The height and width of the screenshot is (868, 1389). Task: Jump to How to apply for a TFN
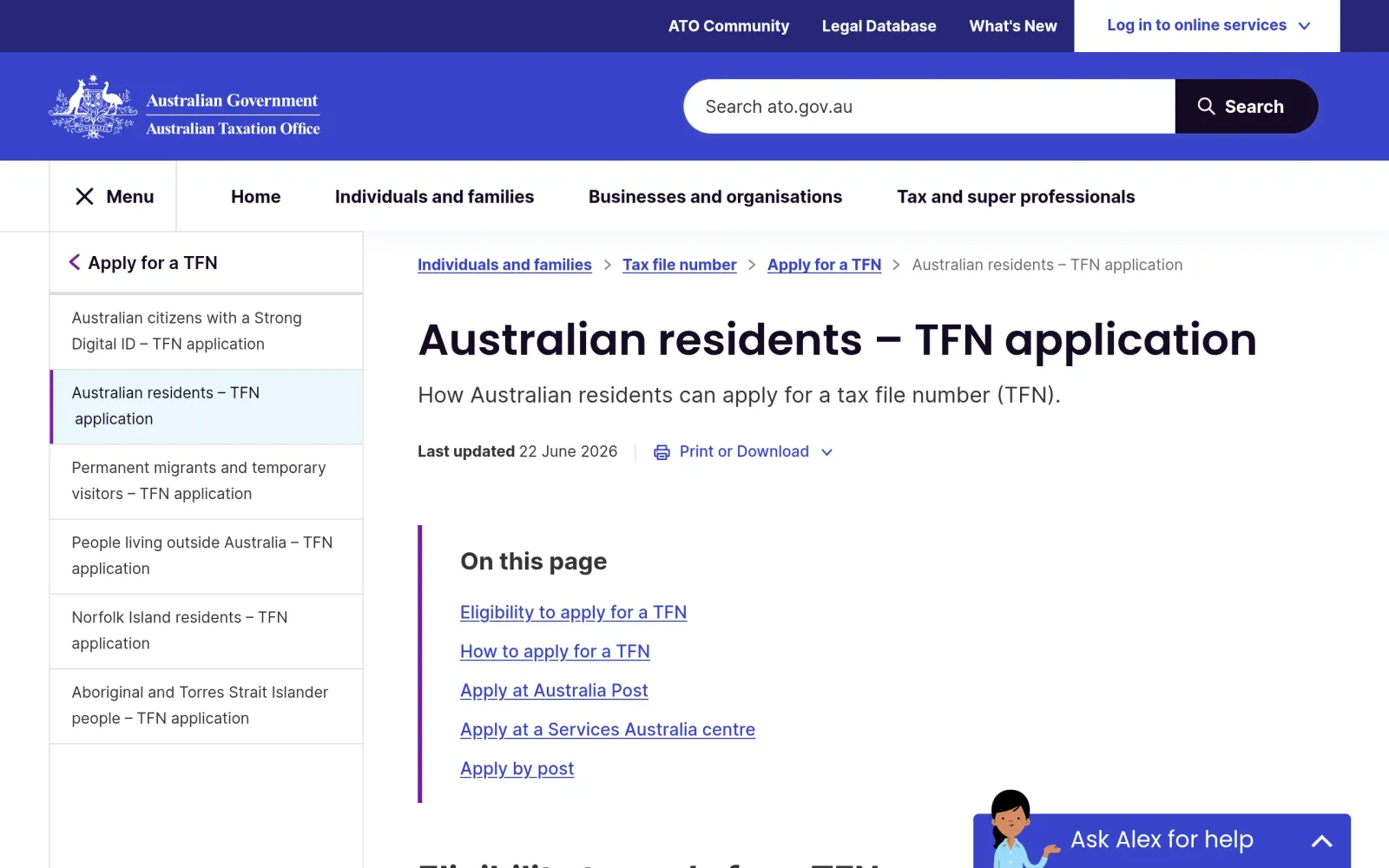555,652
